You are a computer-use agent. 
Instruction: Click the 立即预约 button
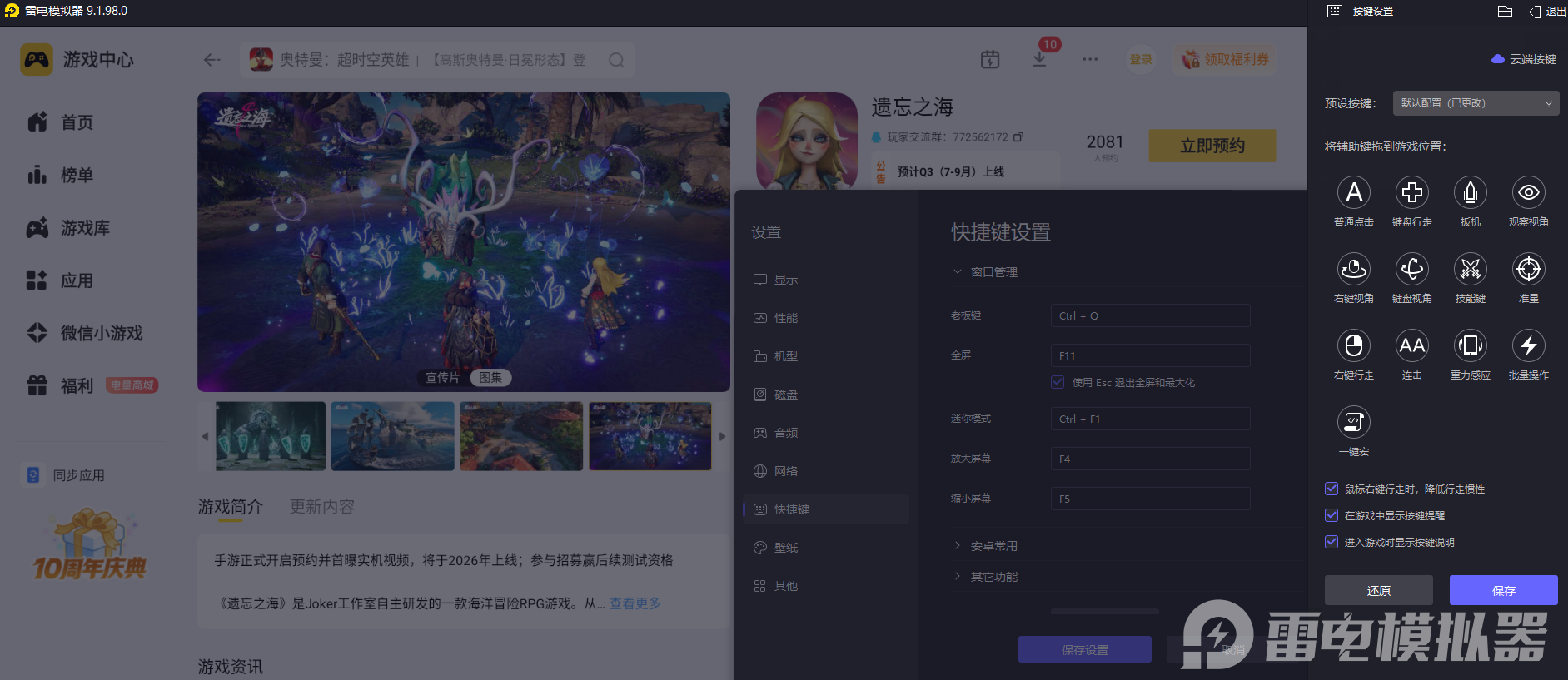(1212, 146)
